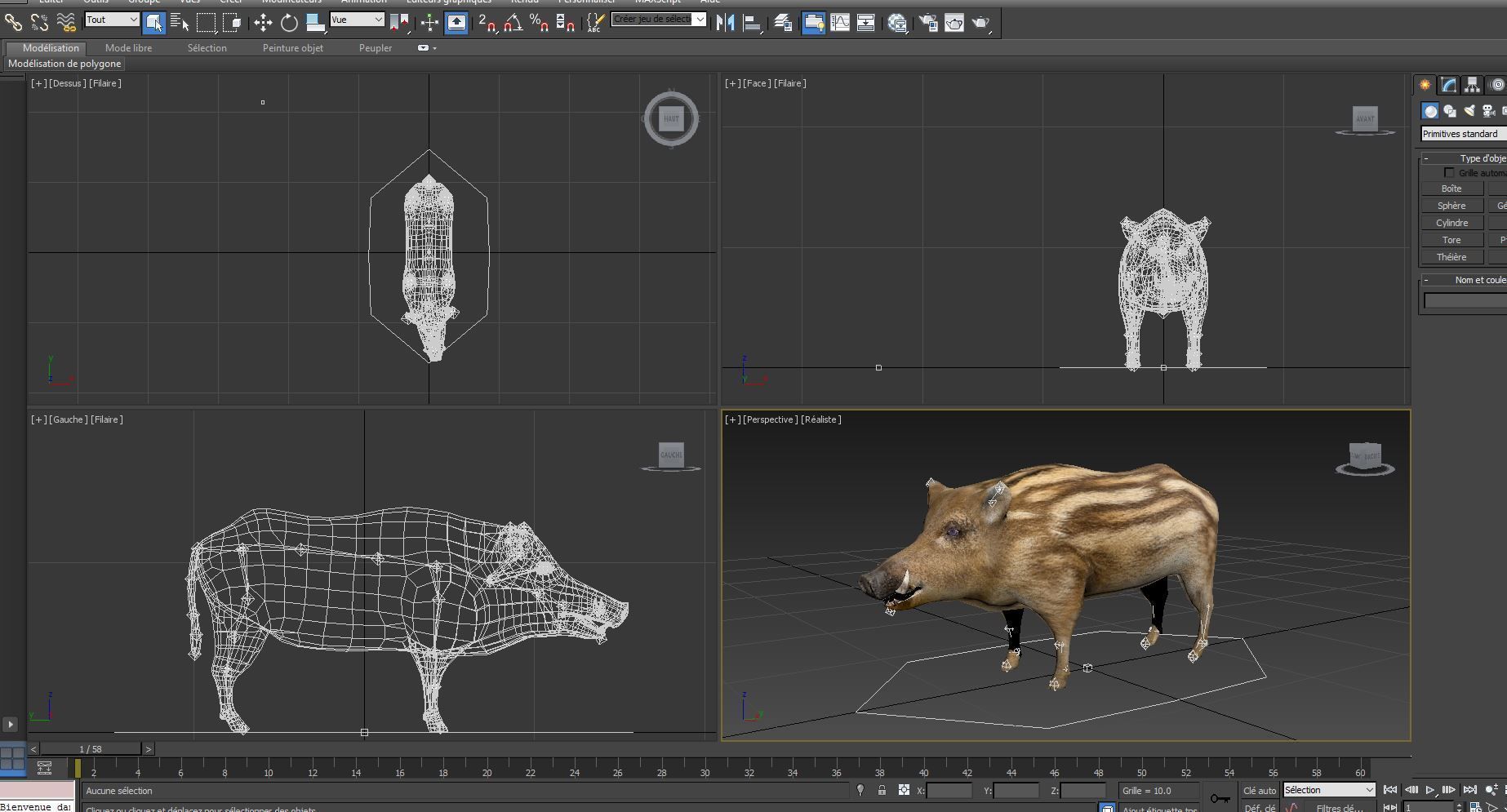
Task: Open the Create command panel tab
Action: click(1425, 85)
